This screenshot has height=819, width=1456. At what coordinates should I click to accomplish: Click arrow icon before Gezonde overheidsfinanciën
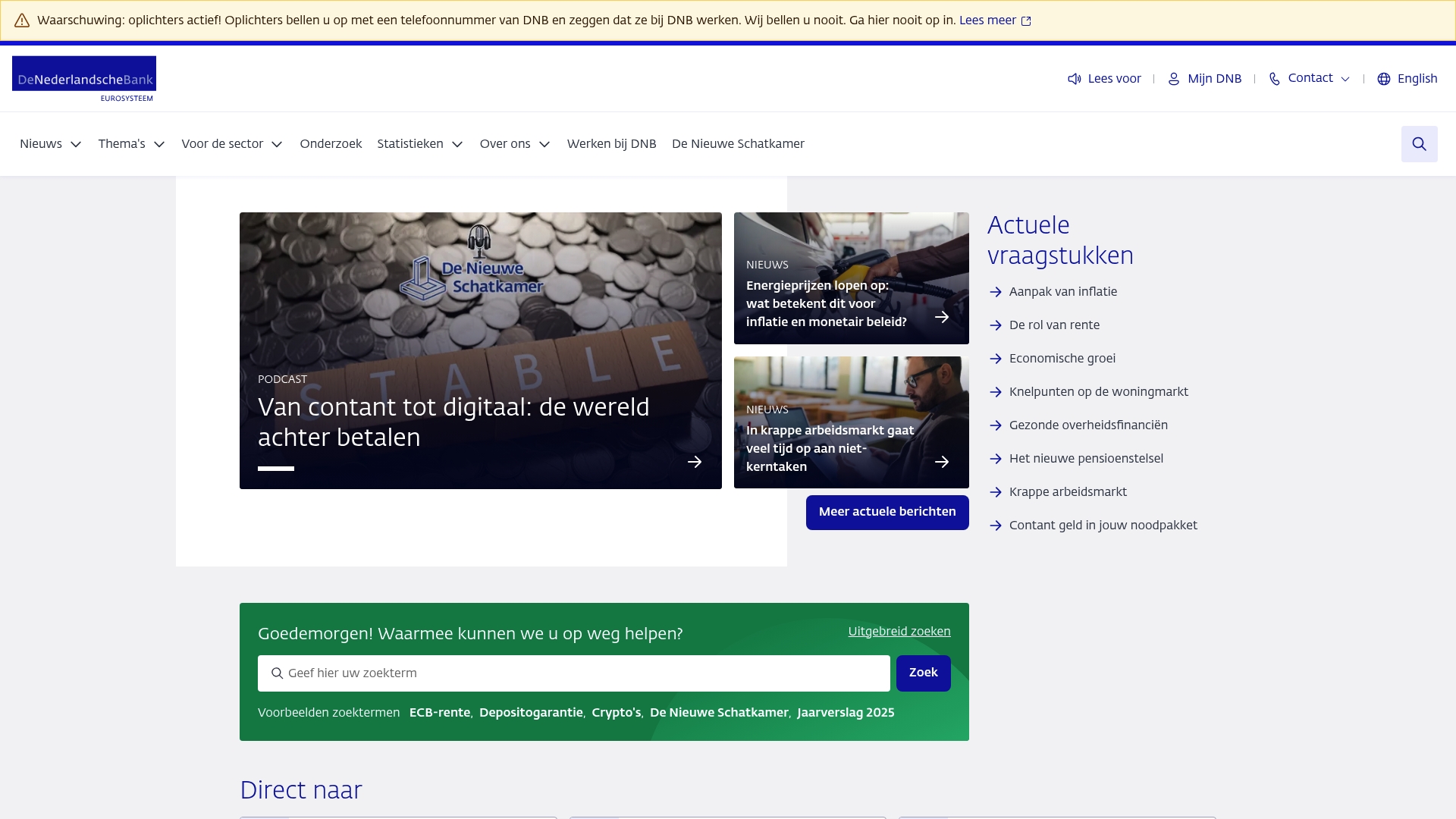point(996,425)
